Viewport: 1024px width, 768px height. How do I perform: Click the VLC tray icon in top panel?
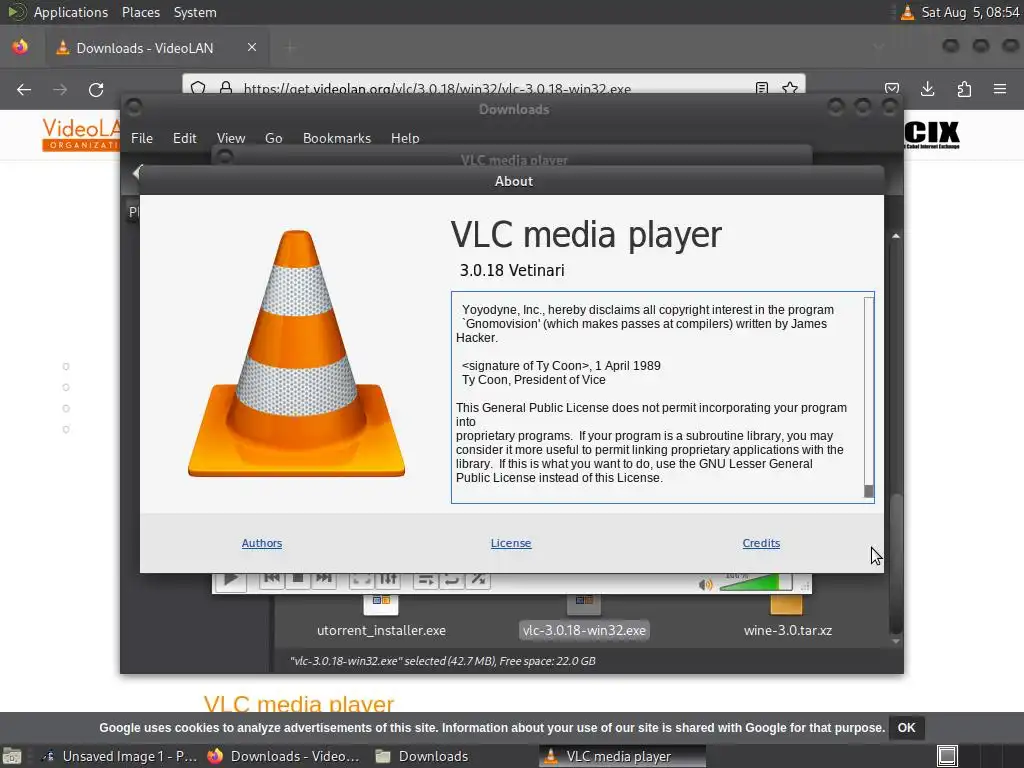coord(907,12)
